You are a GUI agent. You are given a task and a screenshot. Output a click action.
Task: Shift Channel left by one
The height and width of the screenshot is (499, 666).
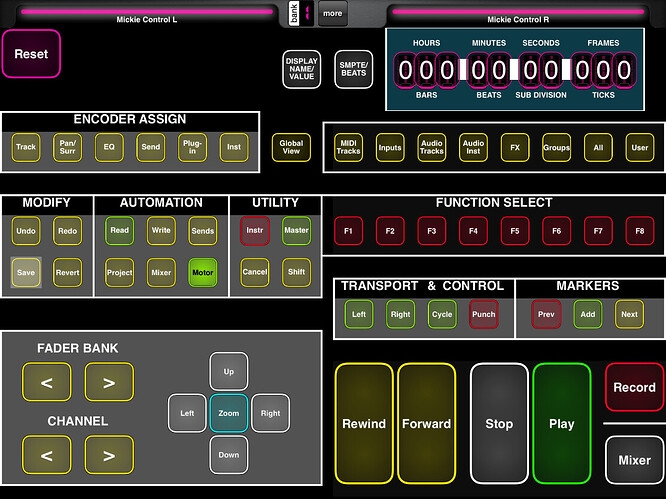[x=47, y=455]
